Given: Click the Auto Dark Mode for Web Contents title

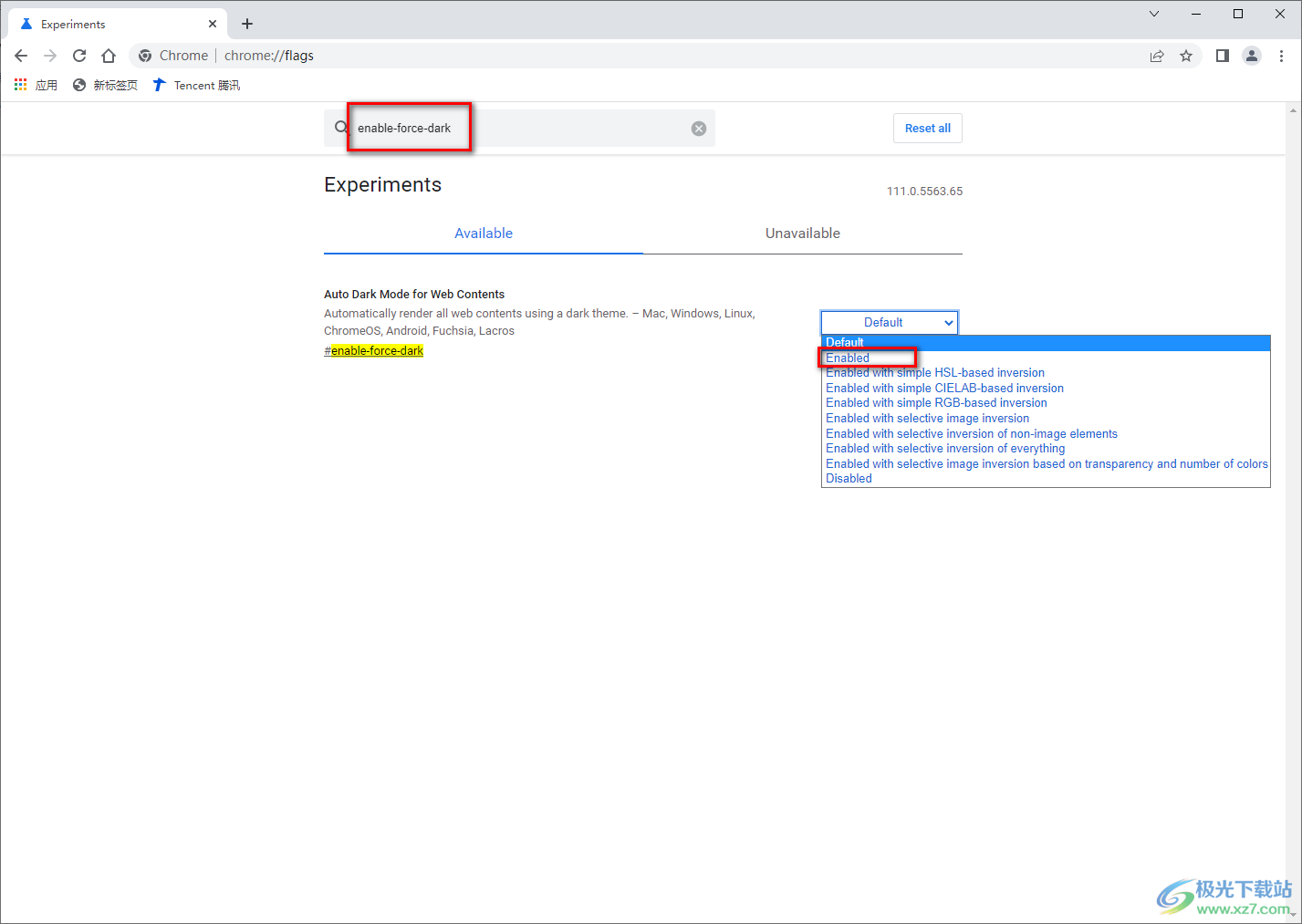Looking at the screenshot, I should [x=414, y=295].
